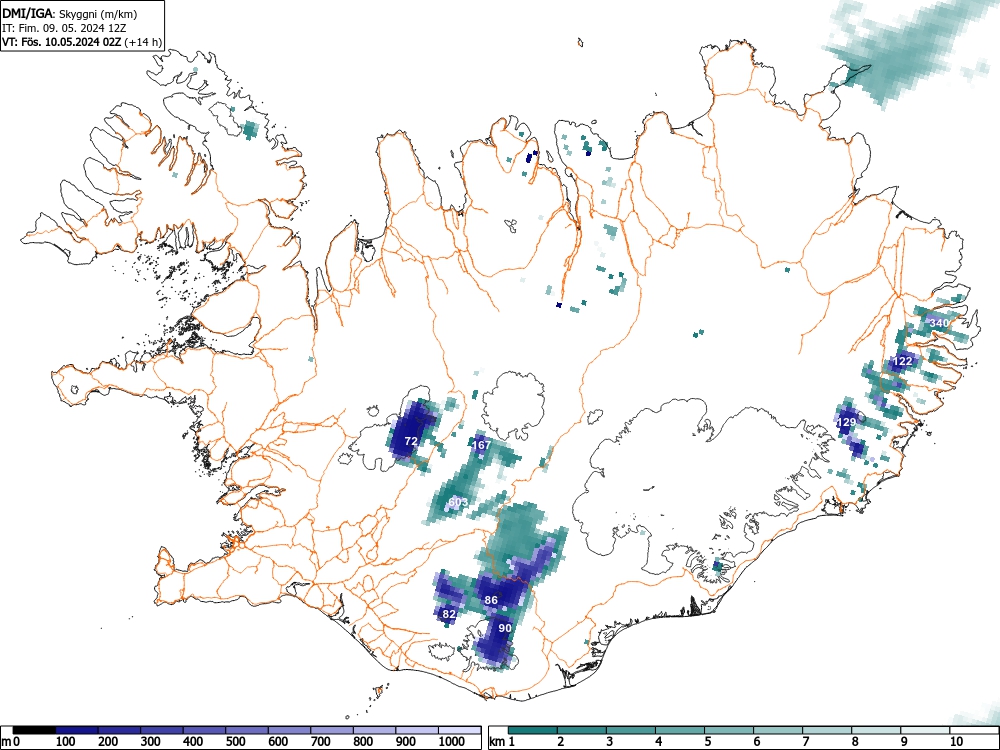Click the 86 visibility value on map
This screenshot has width=1000, height=750.
(491, 600)
